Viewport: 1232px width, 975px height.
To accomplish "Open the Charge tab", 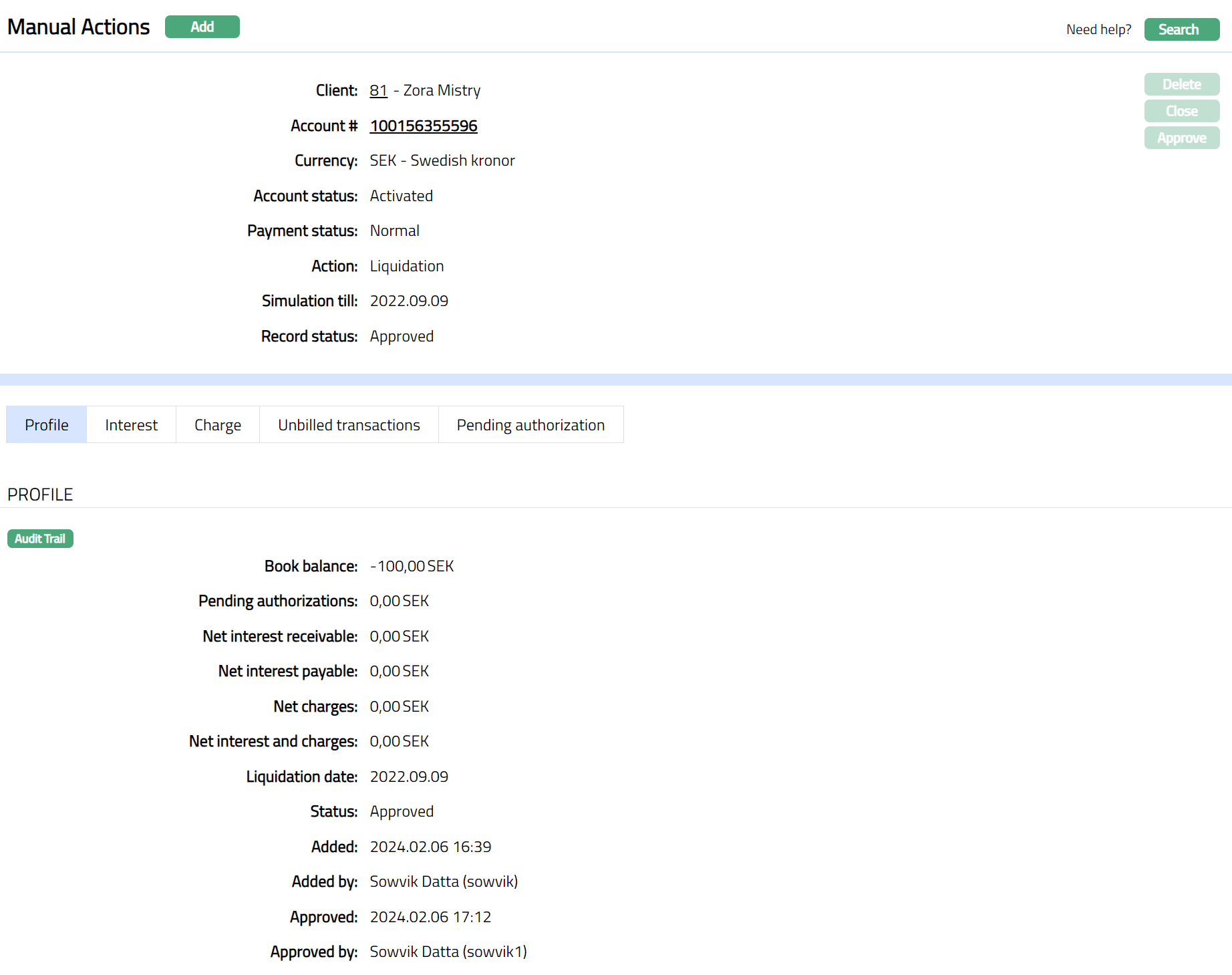I will tap(218, 425).
